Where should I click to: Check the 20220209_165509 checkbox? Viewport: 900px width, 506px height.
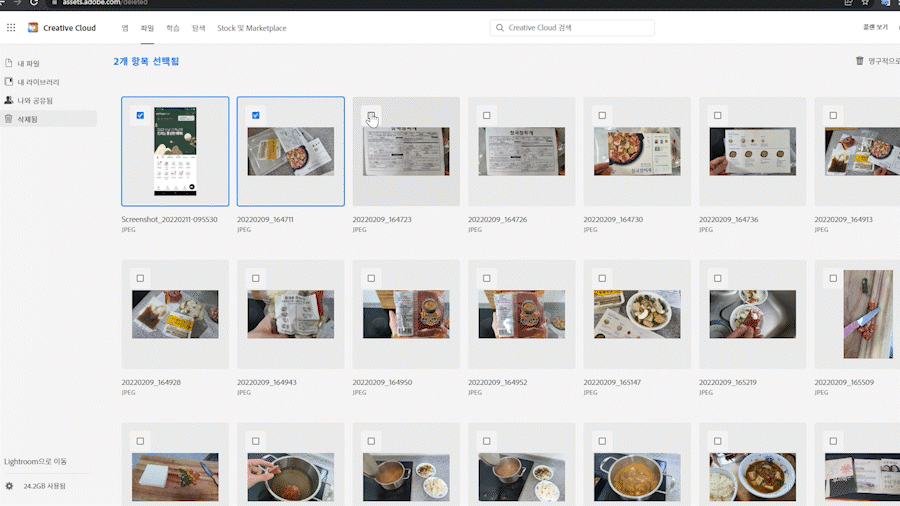point(833,278)
